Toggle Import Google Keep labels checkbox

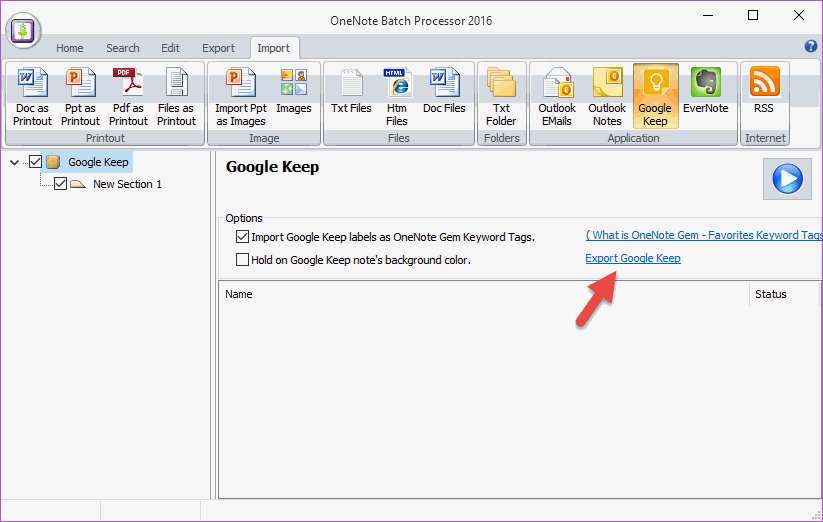coord(242,237)
